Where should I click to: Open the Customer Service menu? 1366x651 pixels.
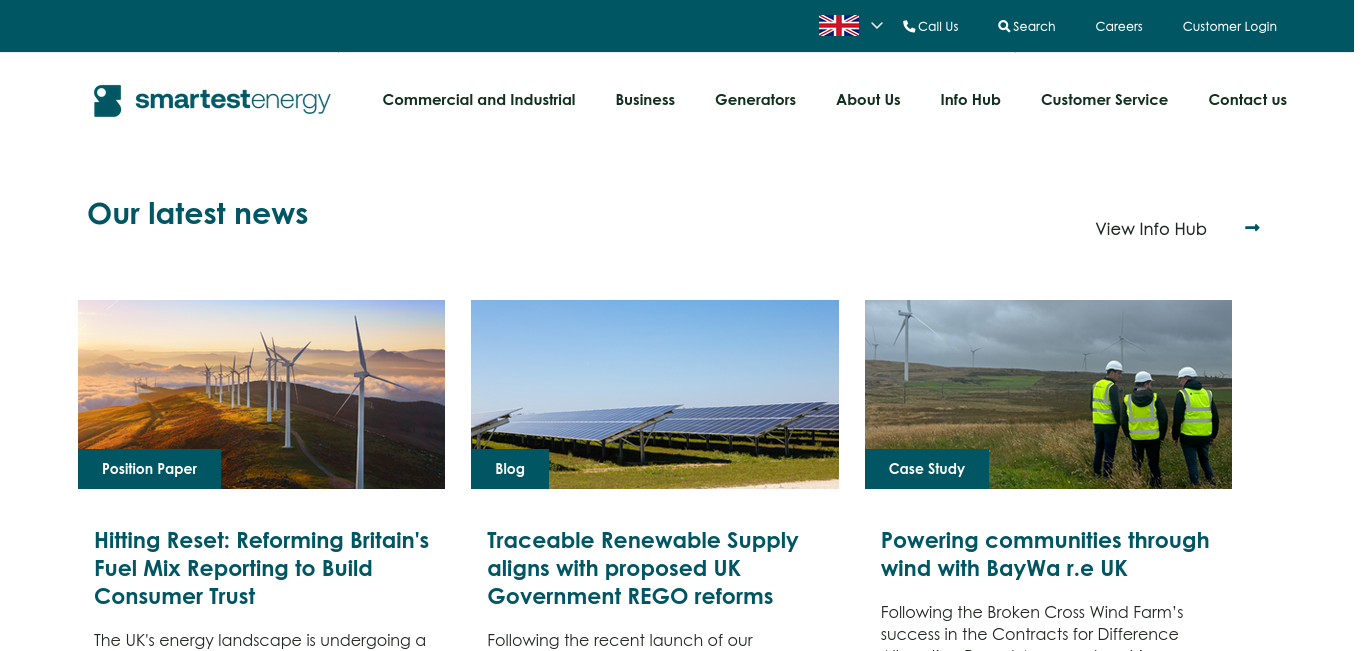pyautogui.click(x=1104, y=100)
